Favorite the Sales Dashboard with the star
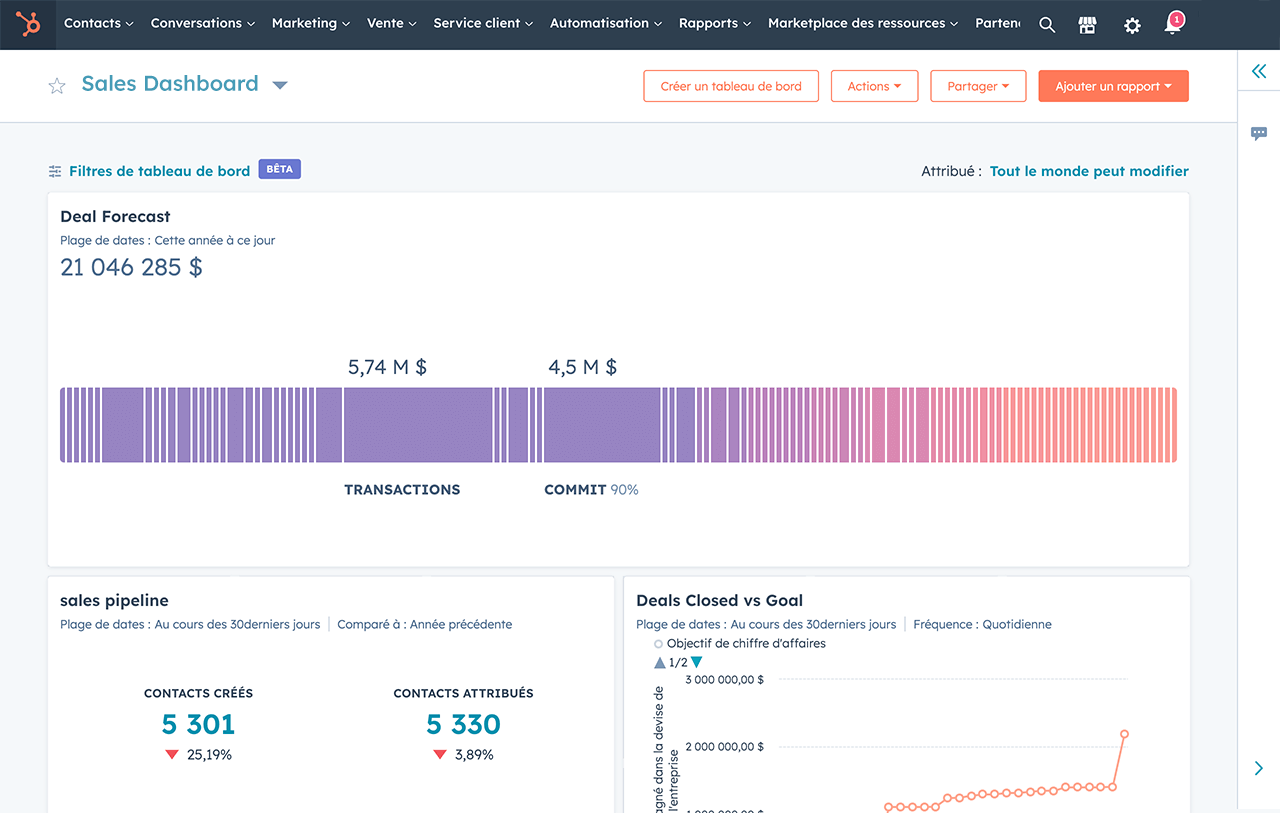This screenshot has width=1280, height=813. tap(57, 86)
